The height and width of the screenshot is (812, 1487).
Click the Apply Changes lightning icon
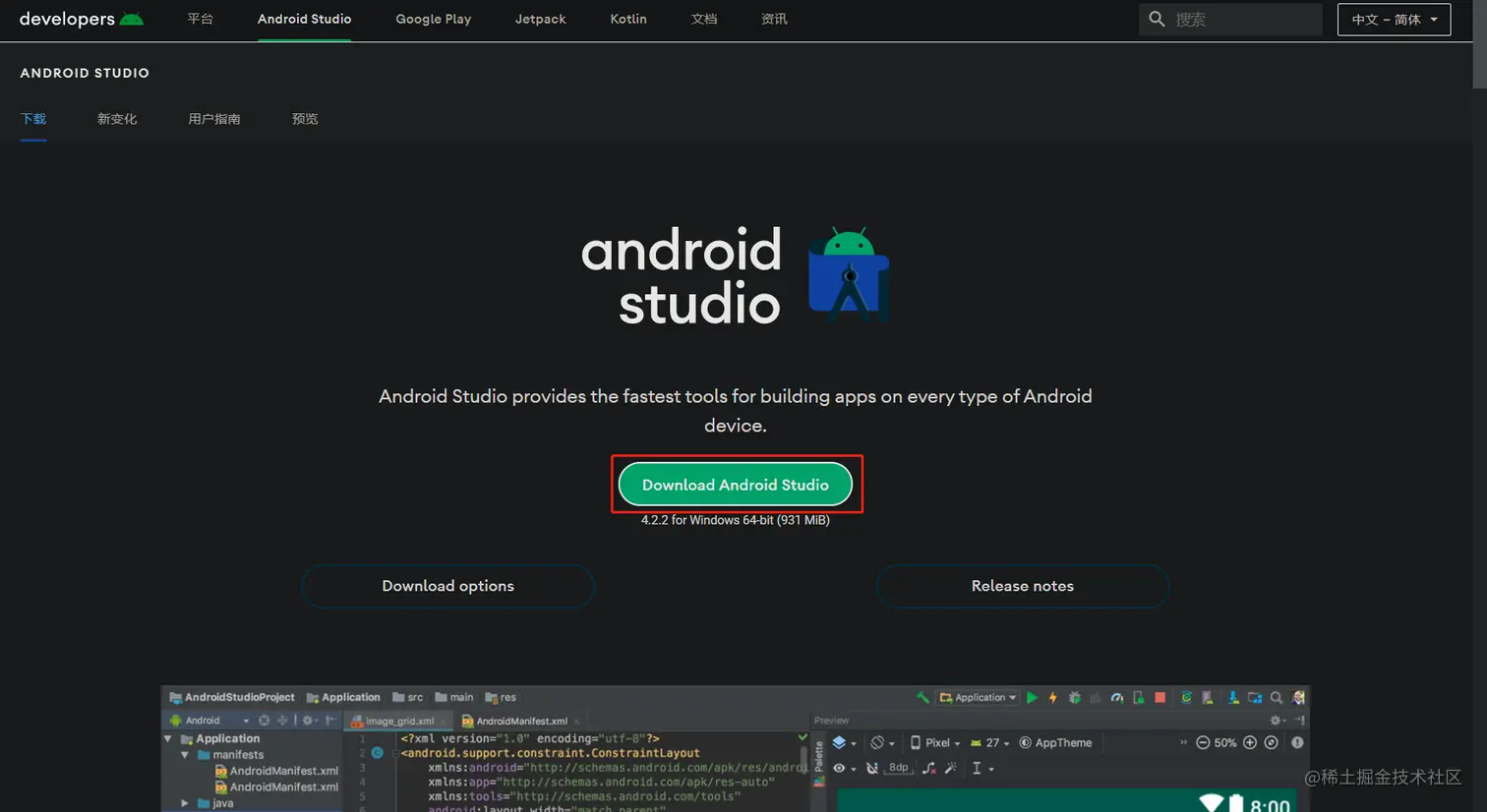1053,697
